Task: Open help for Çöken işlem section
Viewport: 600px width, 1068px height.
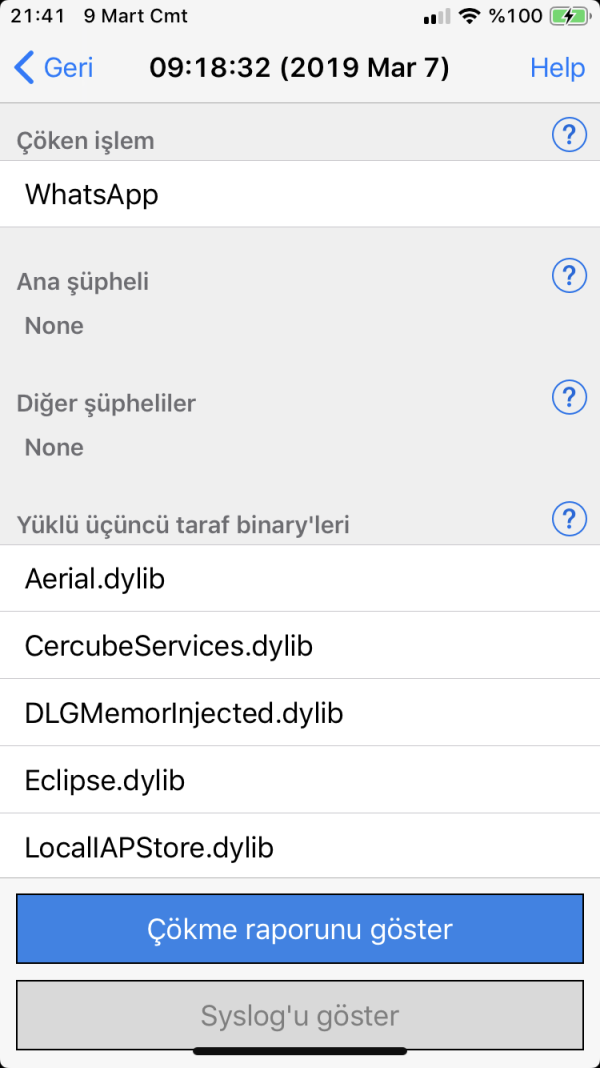Action: (569, 134)
